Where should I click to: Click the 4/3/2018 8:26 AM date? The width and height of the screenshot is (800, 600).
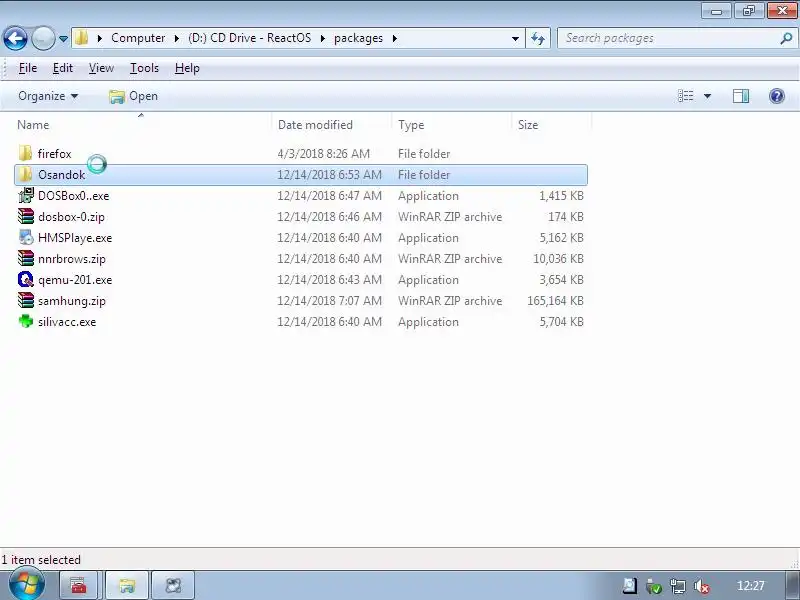(x=323, y=154)
